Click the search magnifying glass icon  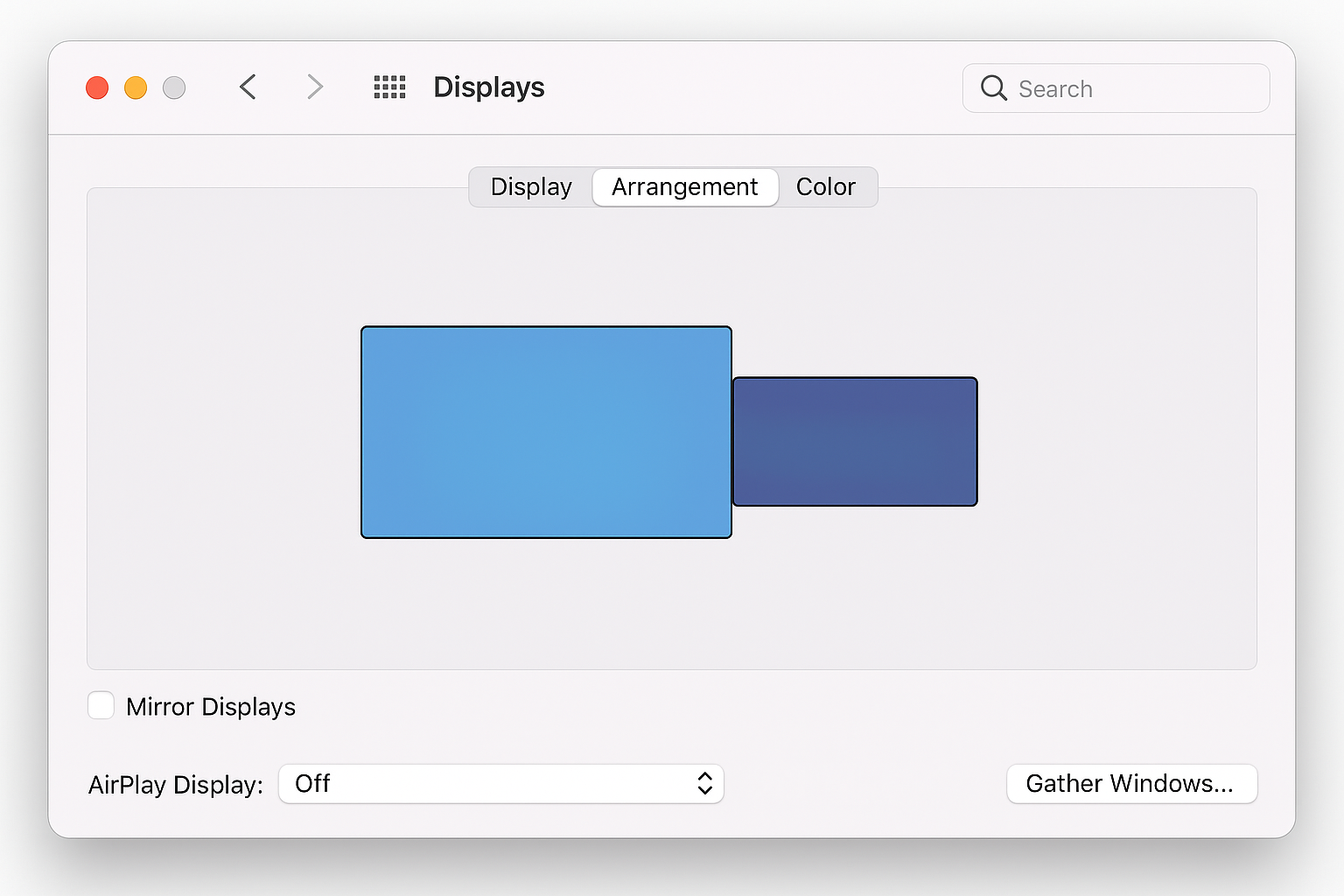[x=994, y=87]
